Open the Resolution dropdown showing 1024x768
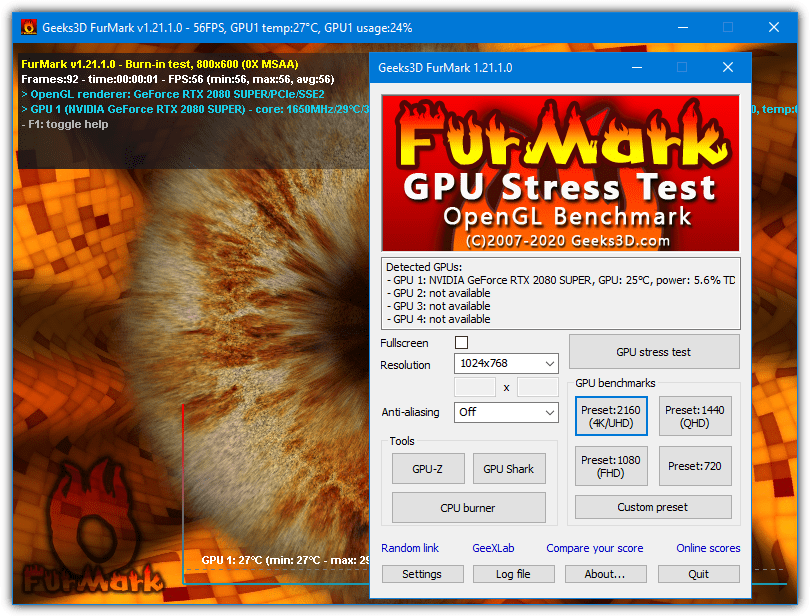 pos(506,363)
